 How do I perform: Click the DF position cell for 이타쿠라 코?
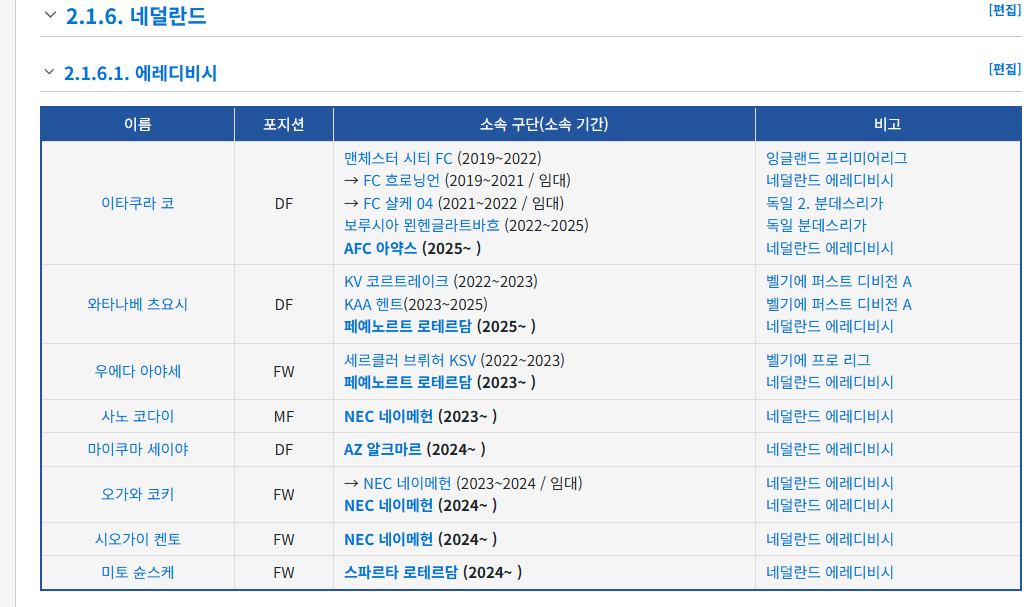284,203
